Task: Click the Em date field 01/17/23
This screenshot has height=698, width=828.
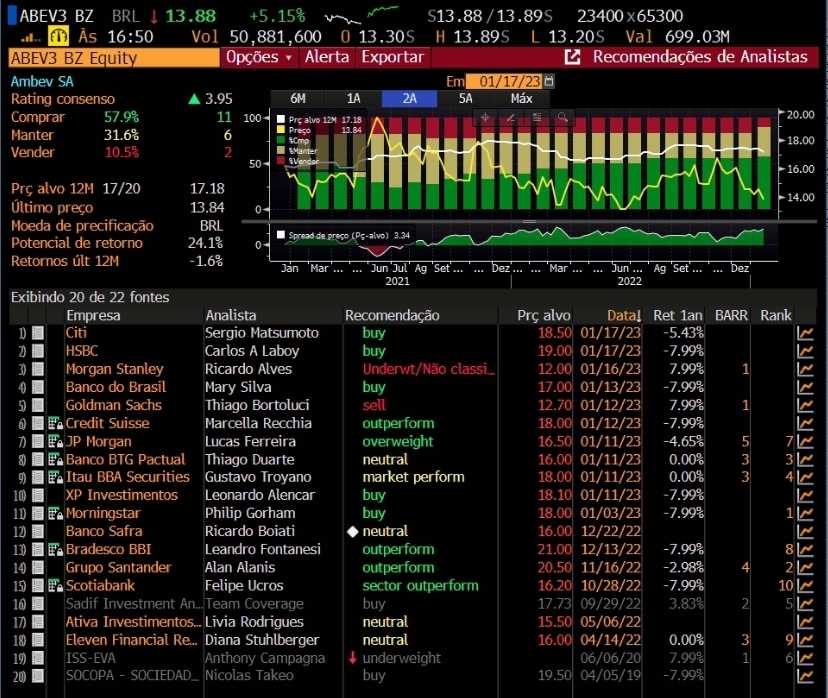Action: (x=504, y=81)
